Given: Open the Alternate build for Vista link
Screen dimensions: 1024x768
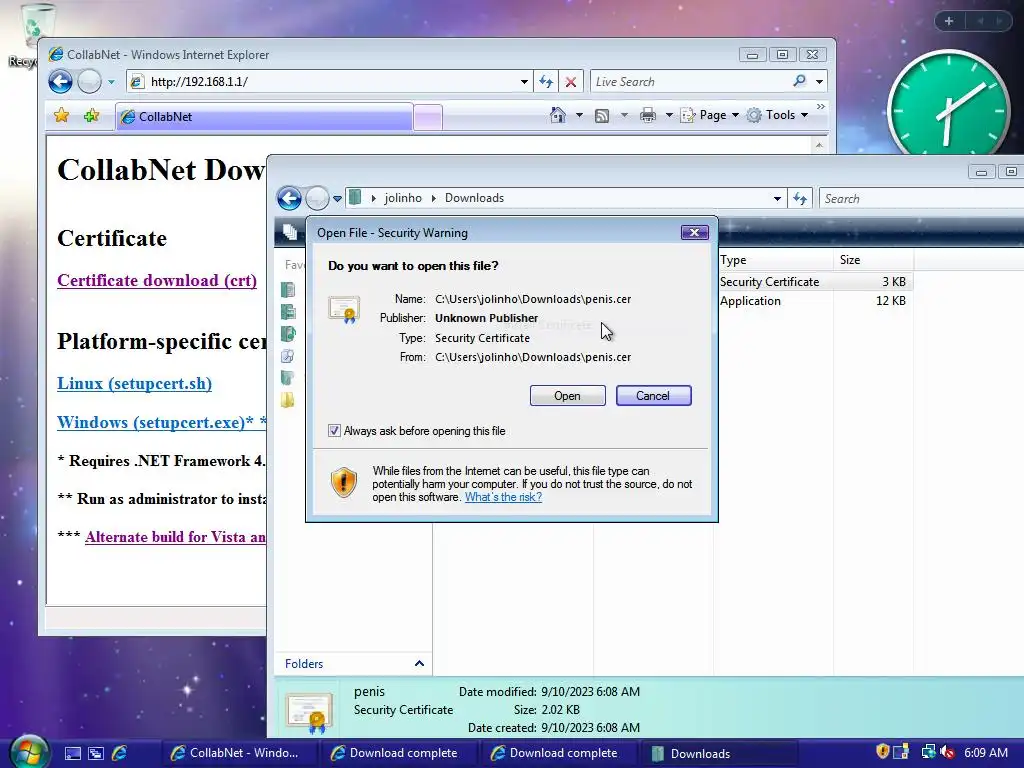Looking at the screenshot, I should pyautogui.click(x=175, y=537).
